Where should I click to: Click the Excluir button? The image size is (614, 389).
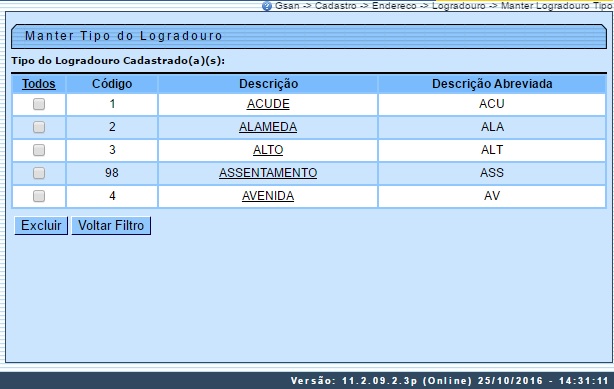point(41,226)
